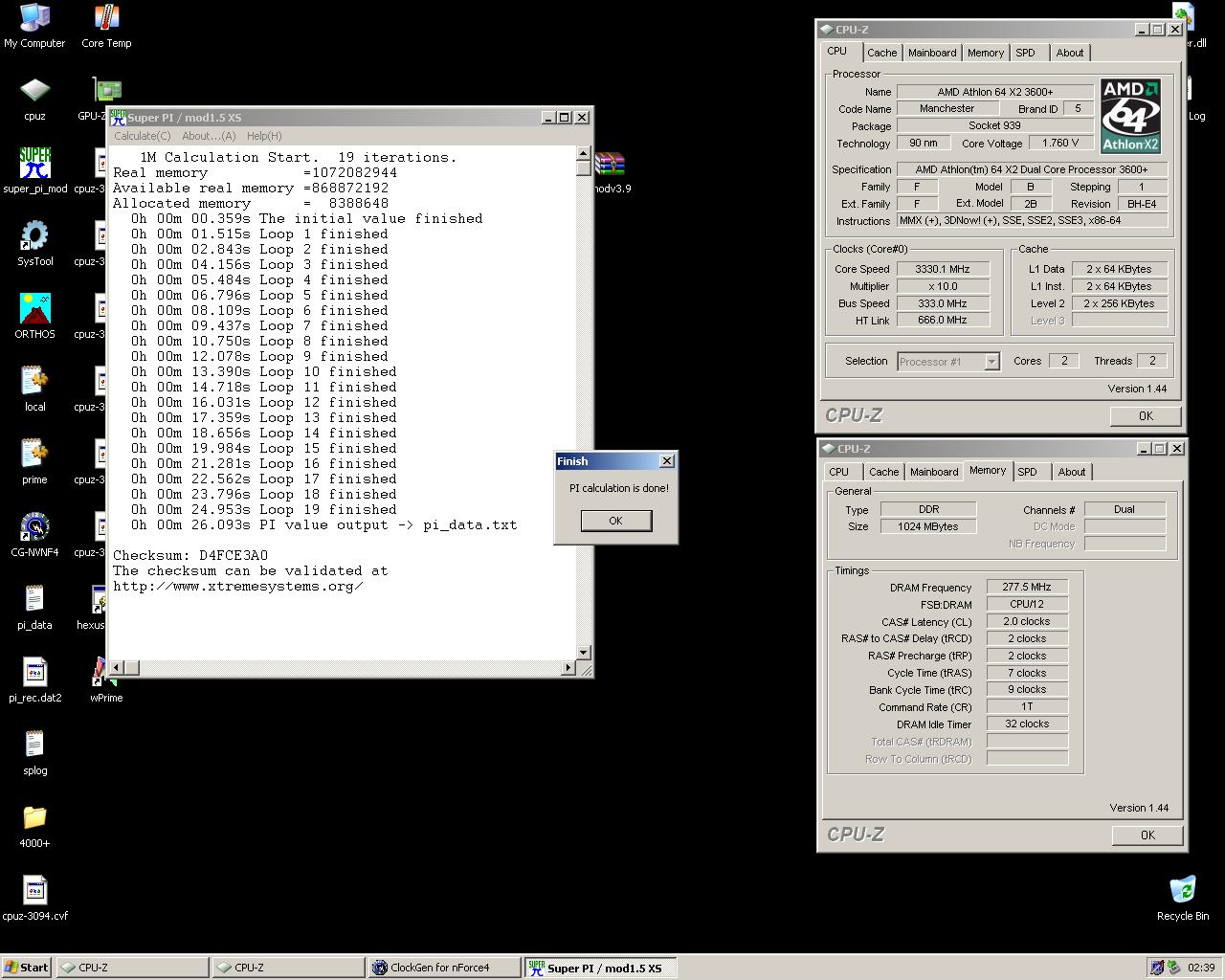Click Super PI horizontal scrollbar right arrow
The image size is (1225, 980).
pyautogui.click(x=568, y=667)
